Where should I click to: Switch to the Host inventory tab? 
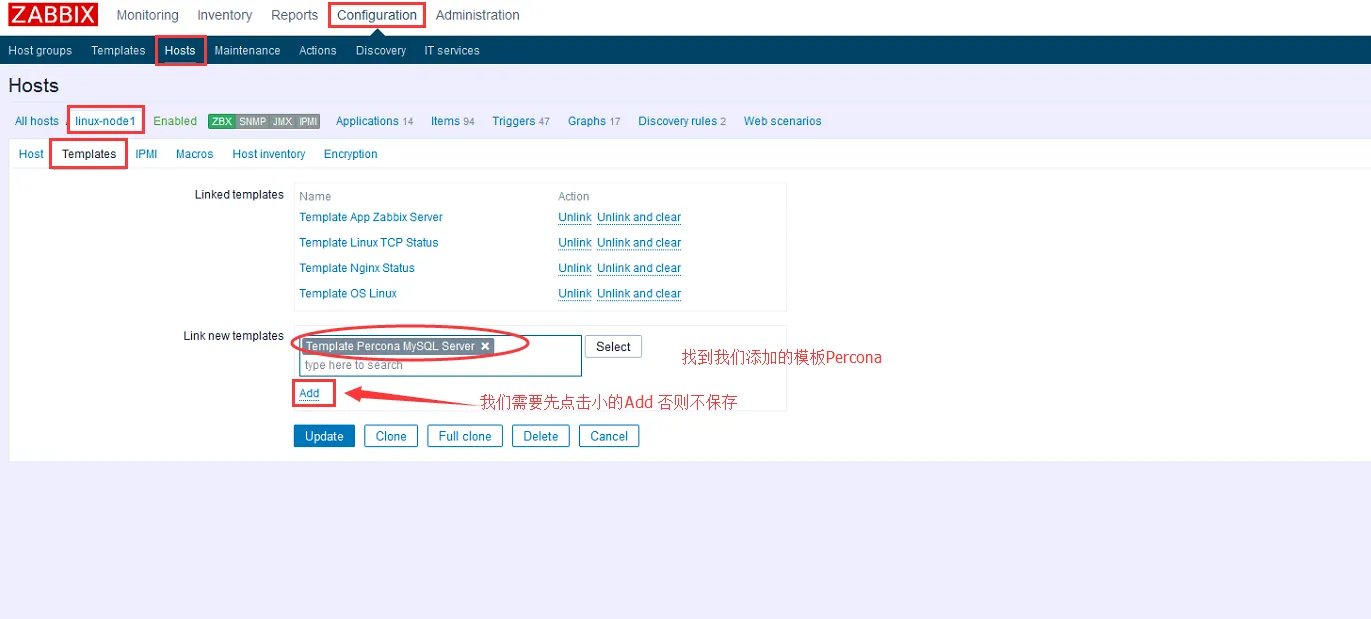pos(268,154)
